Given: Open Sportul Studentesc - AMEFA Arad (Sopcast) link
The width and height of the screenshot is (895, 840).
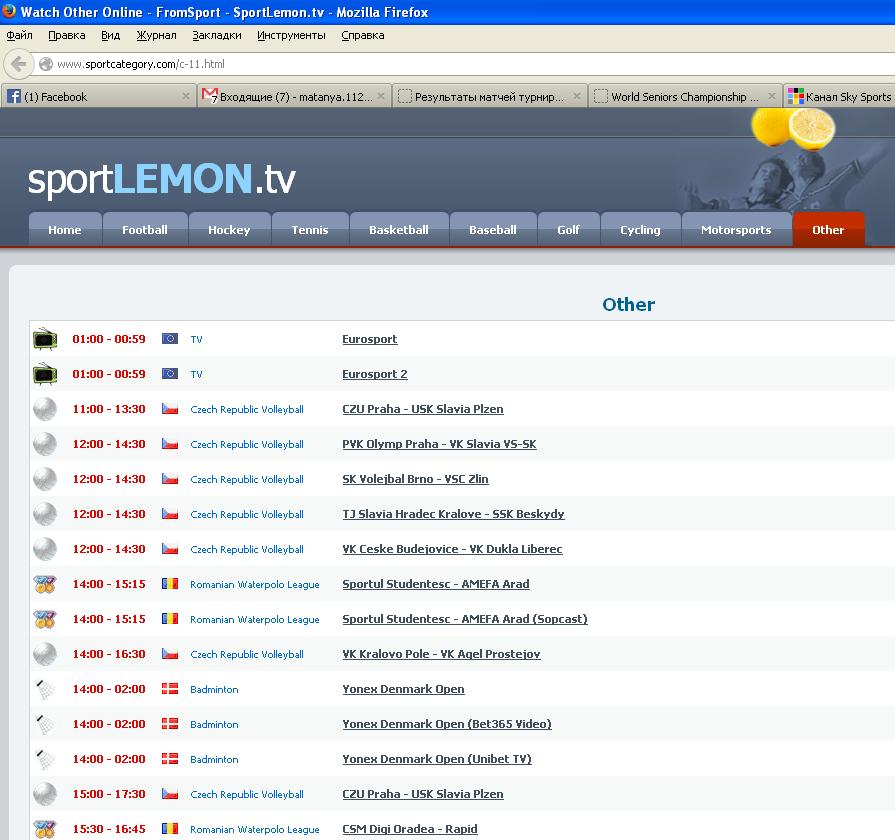Looking at the screenshot, I should 465,619.
